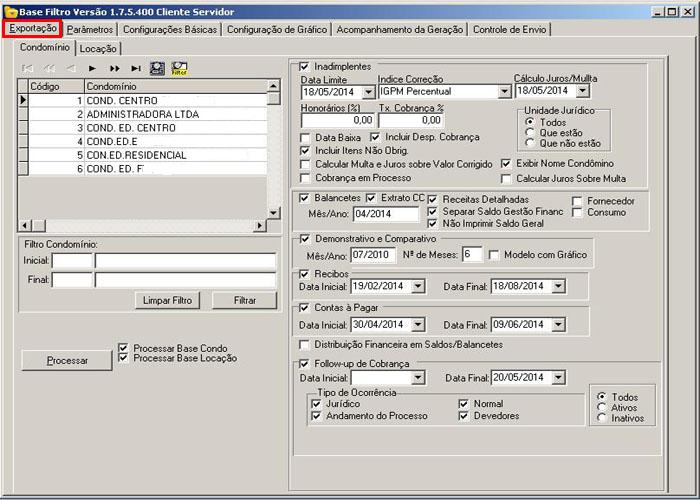
Task: Click the yellow Filter icon
Action: point(179,68)
